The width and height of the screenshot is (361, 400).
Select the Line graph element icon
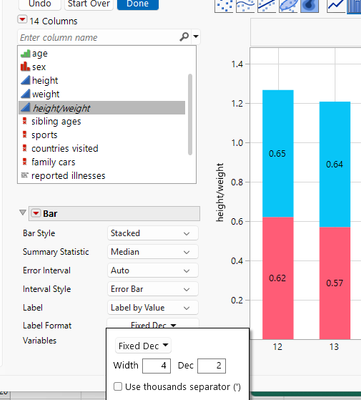[x=336, y=6]
